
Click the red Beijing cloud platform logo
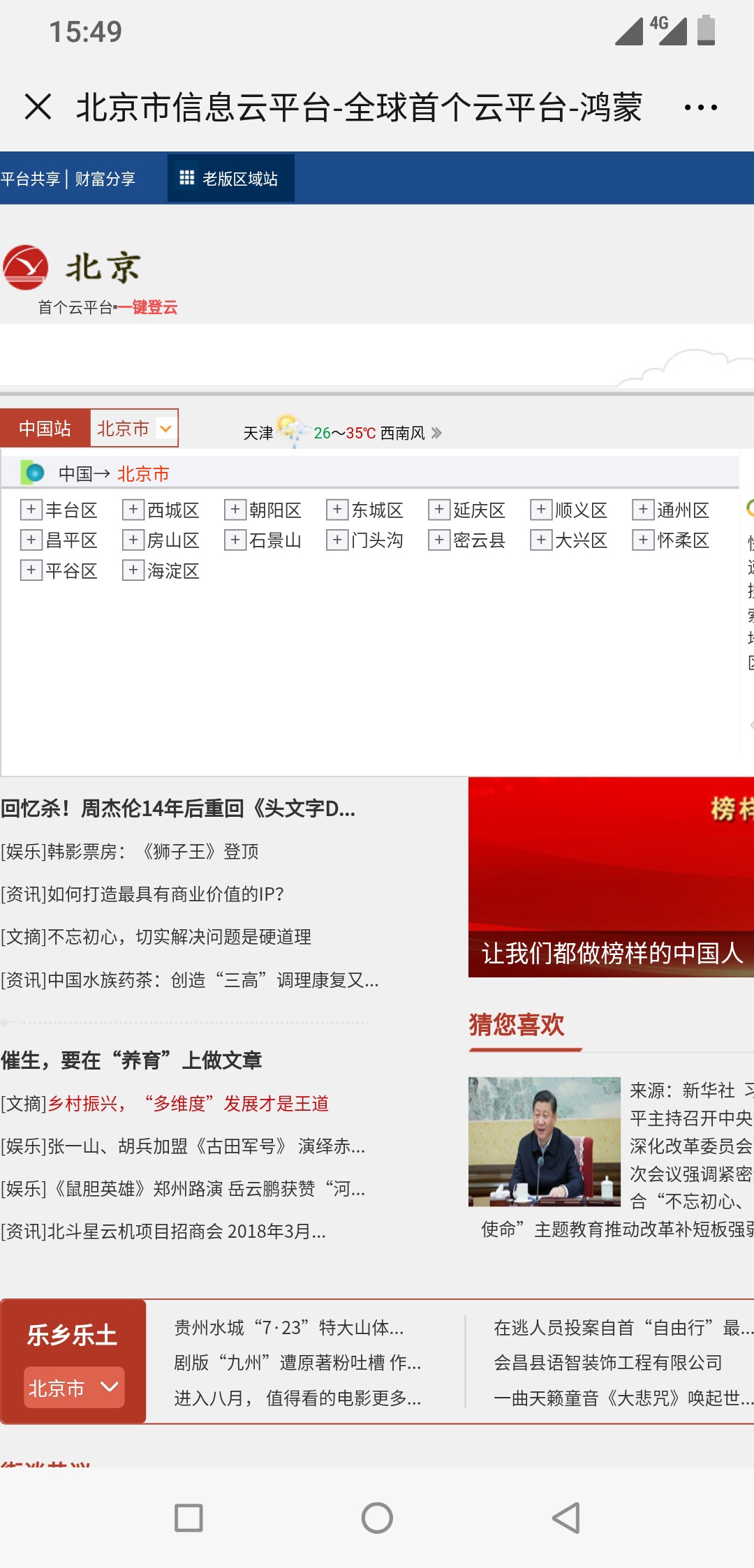tap(25, 267)
